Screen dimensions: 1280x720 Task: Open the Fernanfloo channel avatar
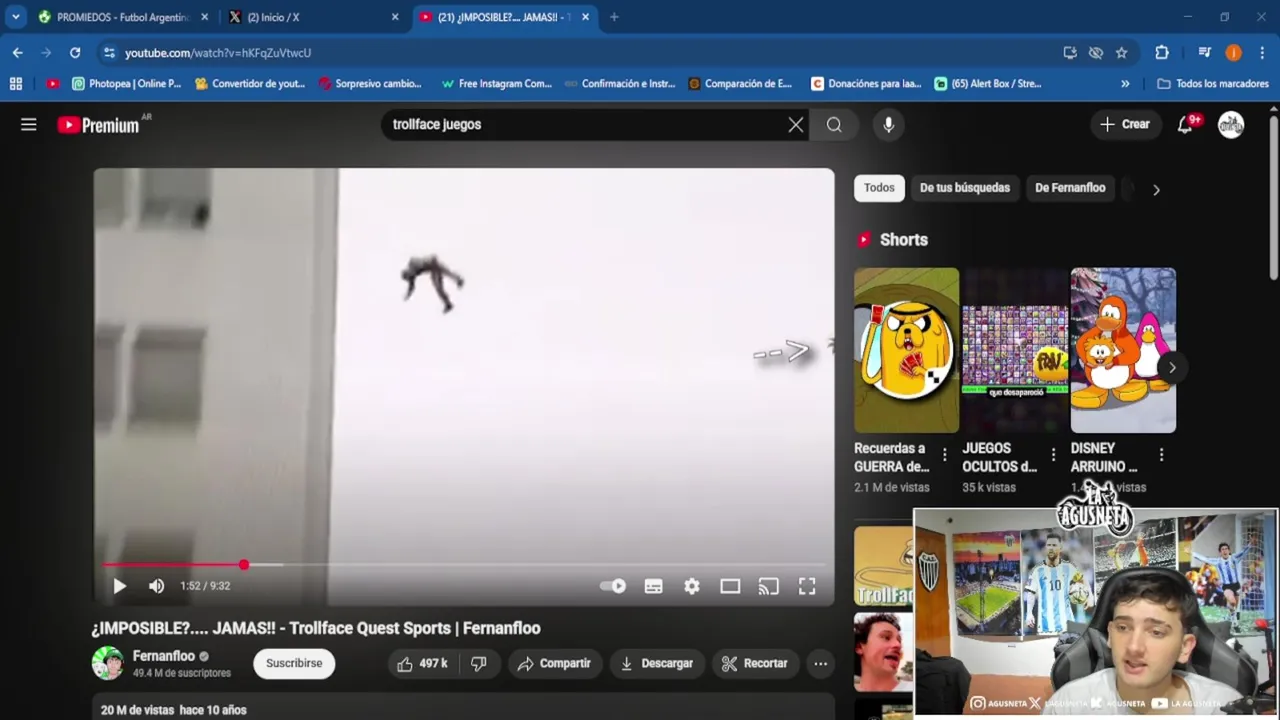[x=108, y=663]
